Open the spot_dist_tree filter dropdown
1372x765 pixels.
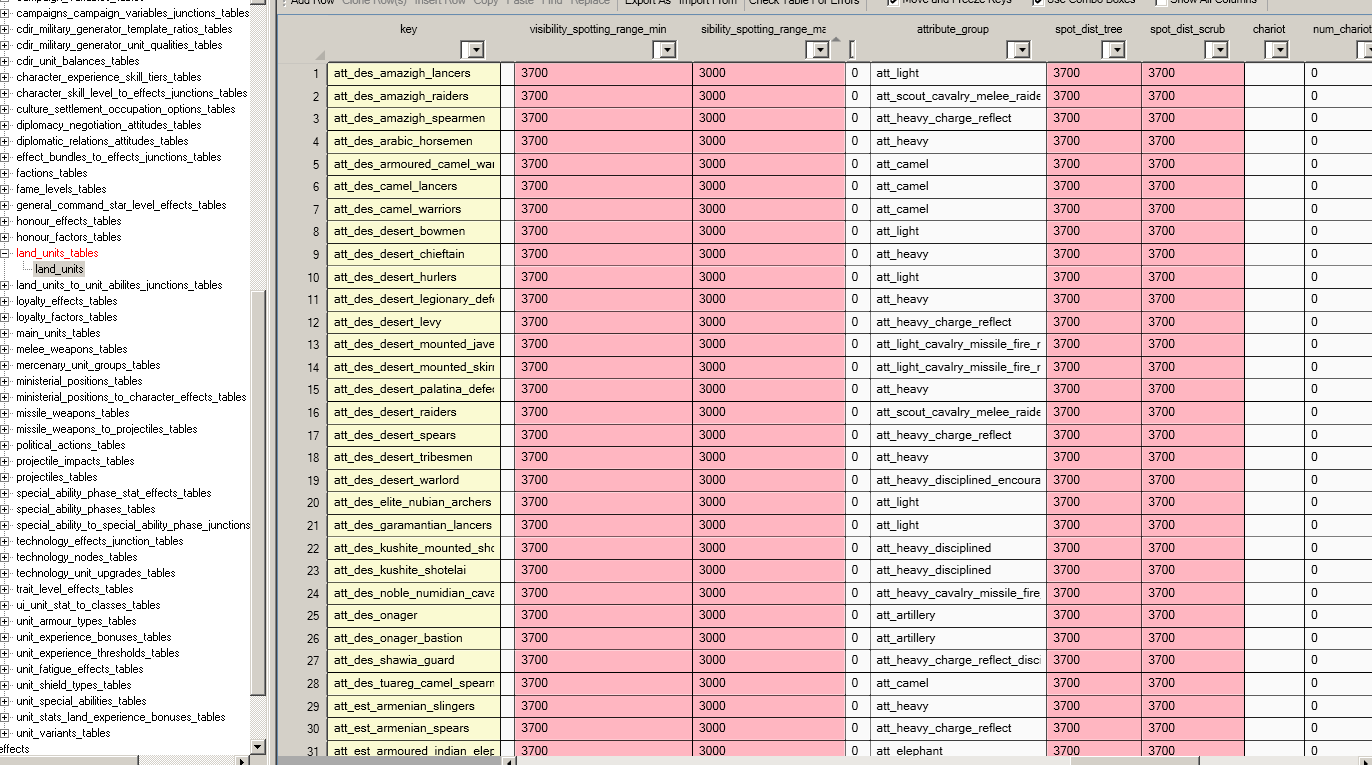click(1113, 50)
